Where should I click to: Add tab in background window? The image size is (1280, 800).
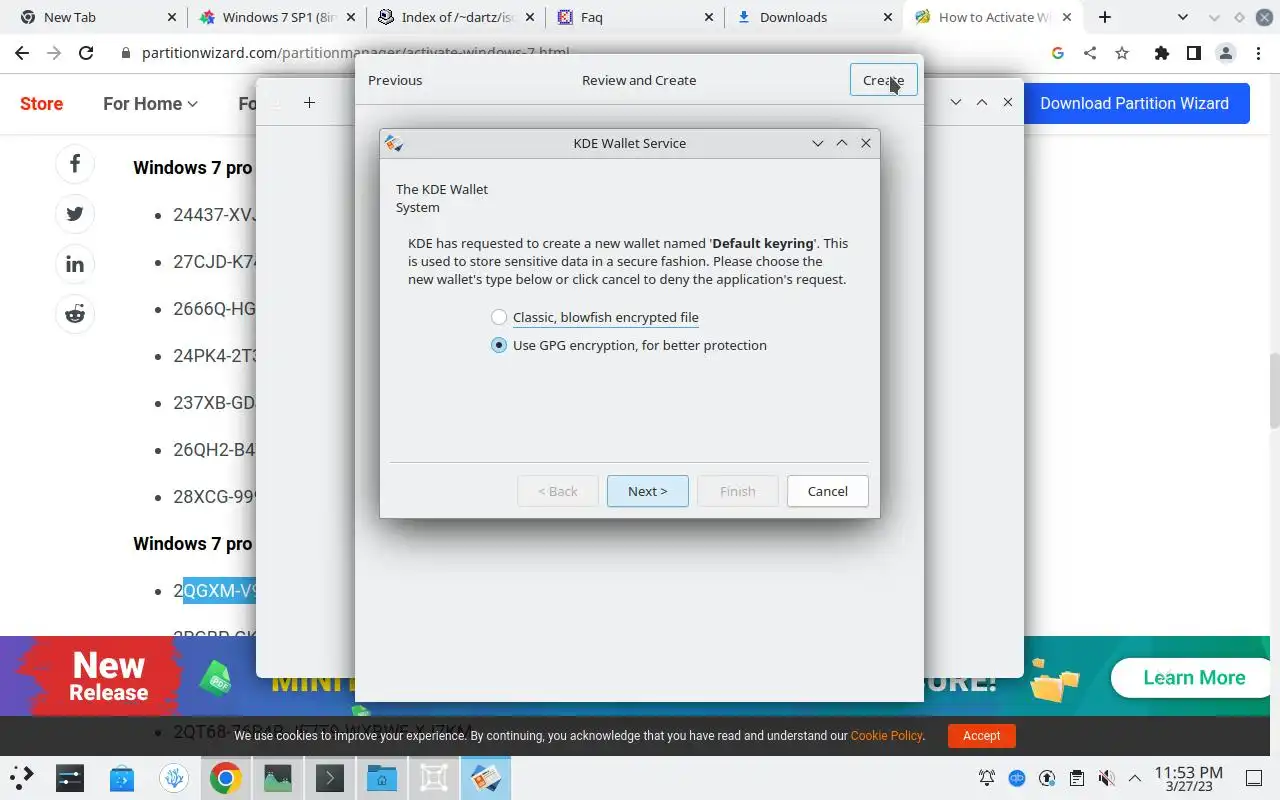pyautogui.click(x=309, y=103)
